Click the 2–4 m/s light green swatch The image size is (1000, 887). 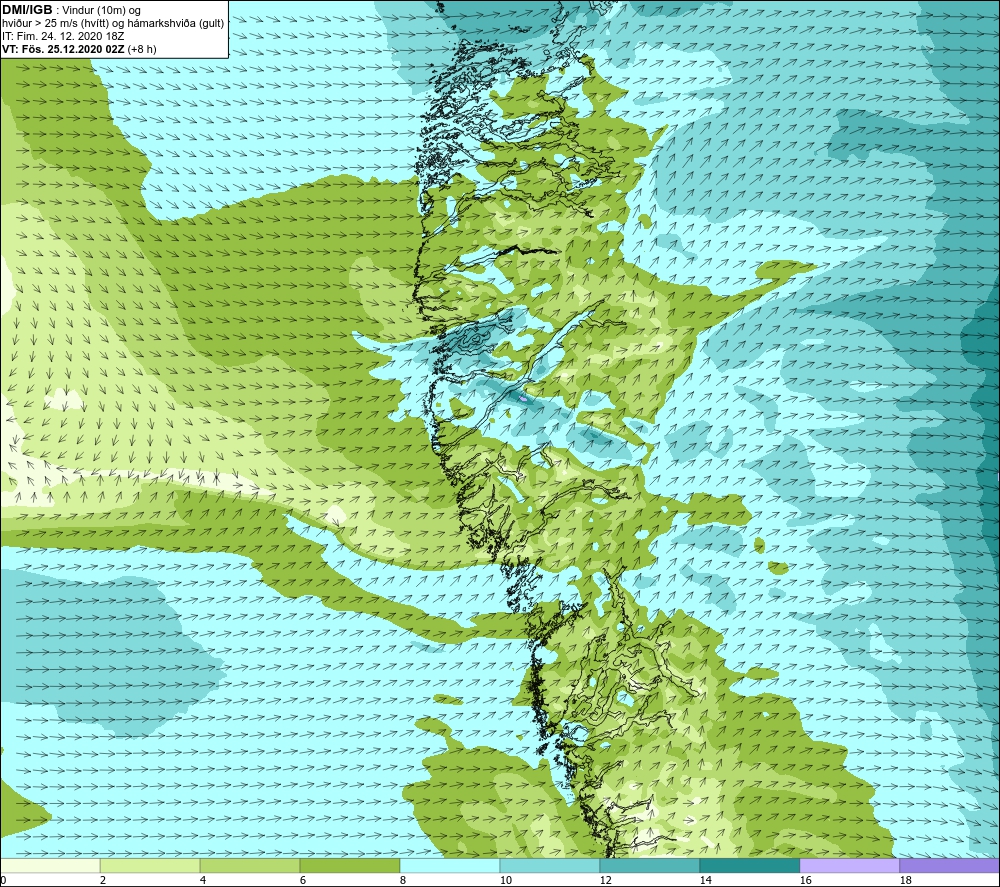pyautogui.click(x=150, y=865)
